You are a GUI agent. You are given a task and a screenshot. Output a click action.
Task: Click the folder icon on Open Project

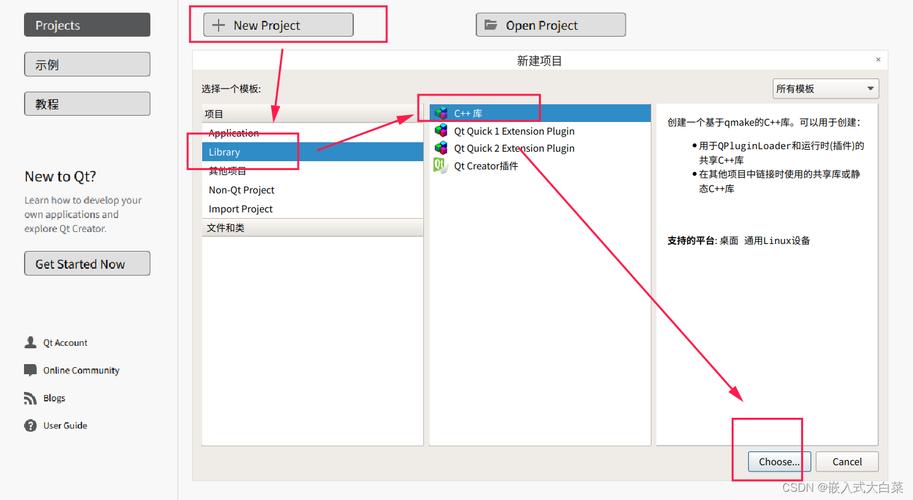point(491,24)
